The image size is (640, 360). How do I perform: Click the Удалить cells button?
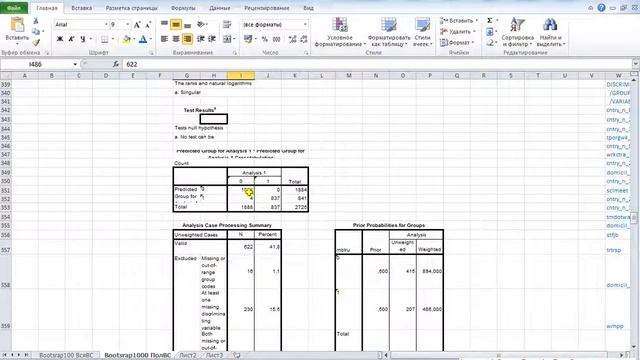coord(458,31)
